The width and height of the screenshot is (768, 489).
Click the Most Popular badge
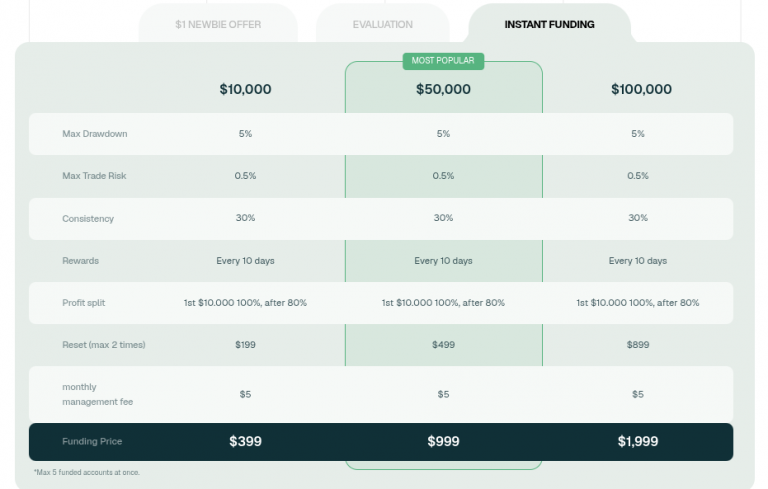[443, 61]
